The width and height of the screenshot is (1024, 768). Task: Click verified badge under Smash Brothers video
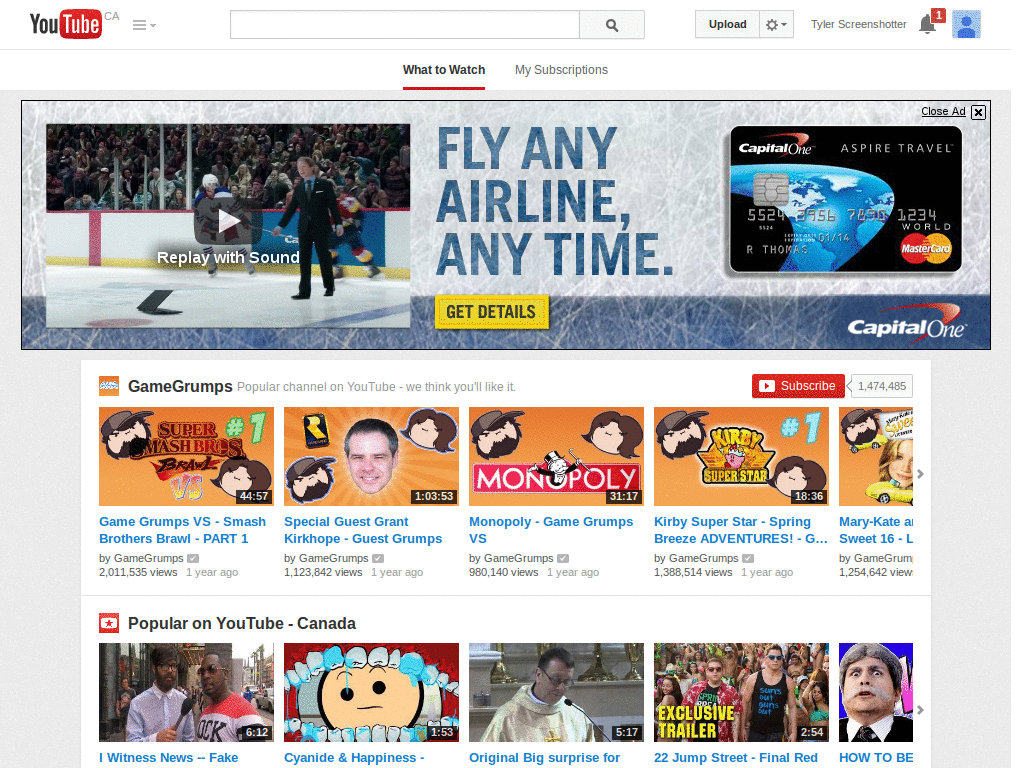pos(193,558)
